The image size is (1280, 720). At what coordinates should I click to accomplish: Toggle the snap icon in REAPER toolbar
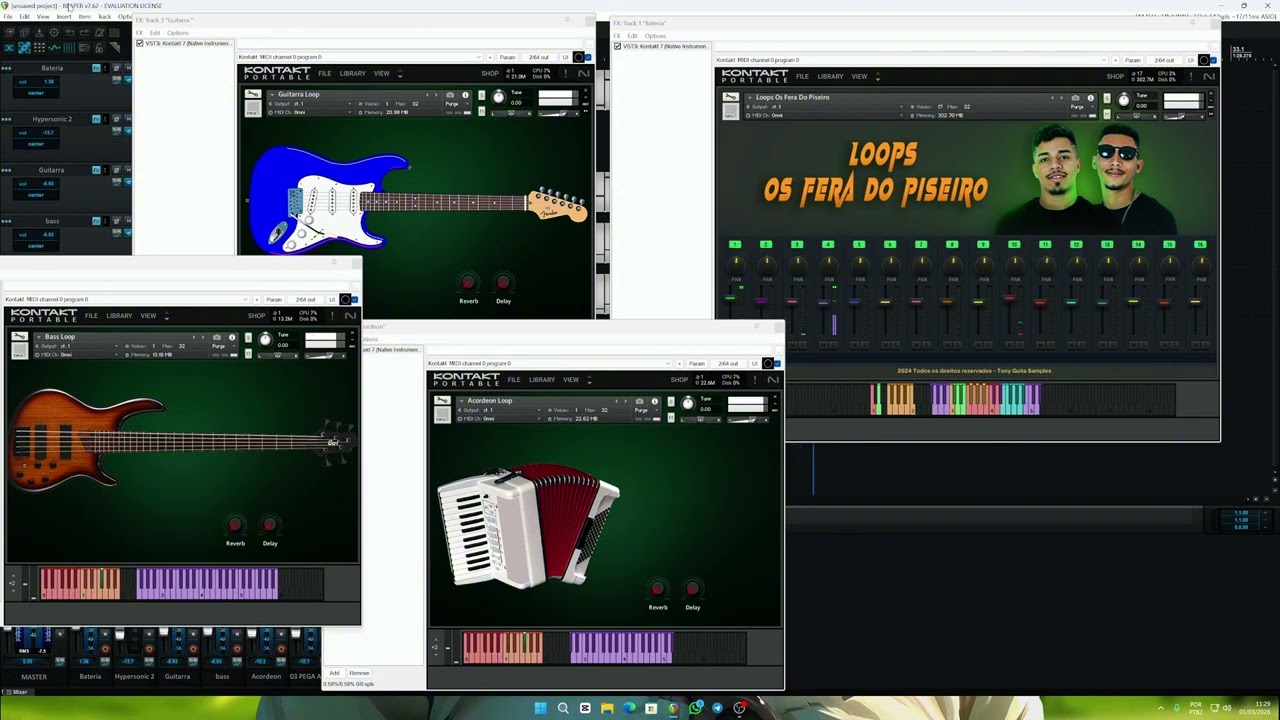(x=84, y=47)
